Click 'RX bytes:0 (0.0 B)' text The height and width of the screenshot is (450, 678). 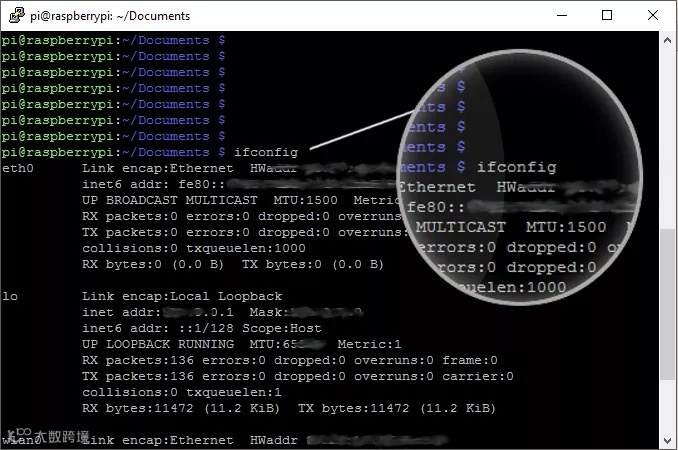153,264
